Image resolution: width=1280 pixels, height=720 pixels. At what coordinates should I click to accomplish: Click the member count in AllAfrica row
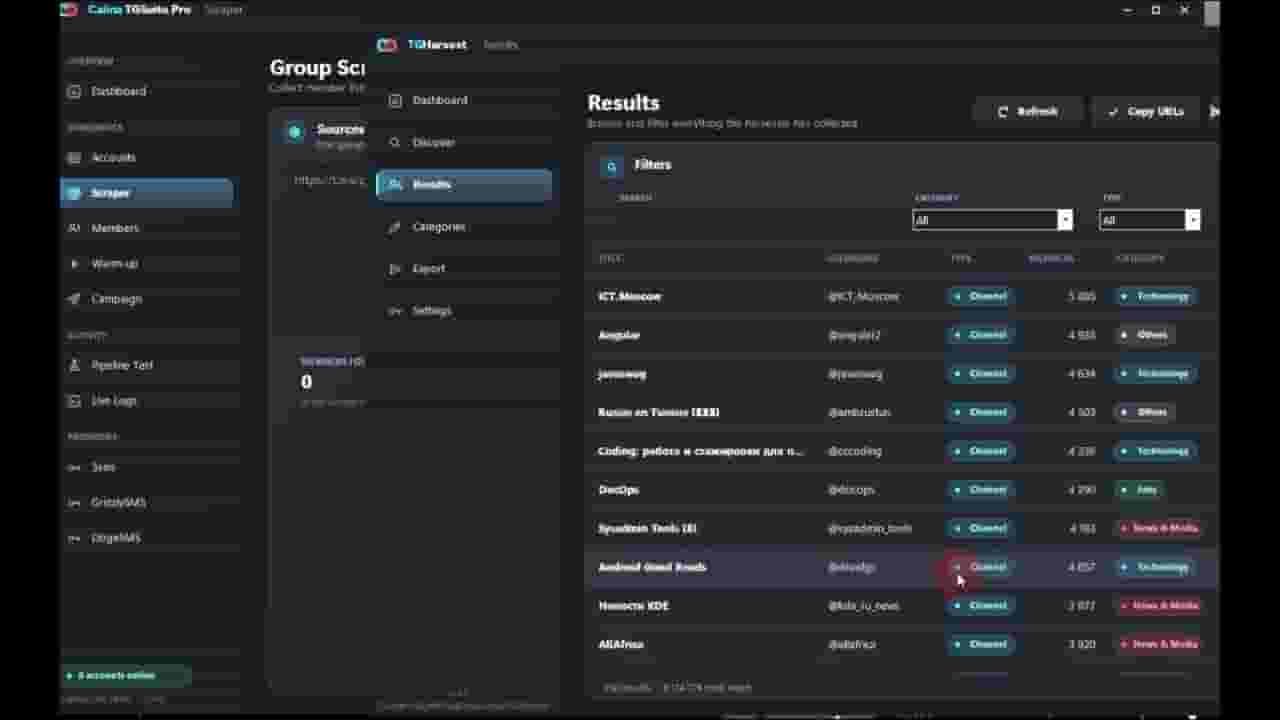tap(1082, 645)
